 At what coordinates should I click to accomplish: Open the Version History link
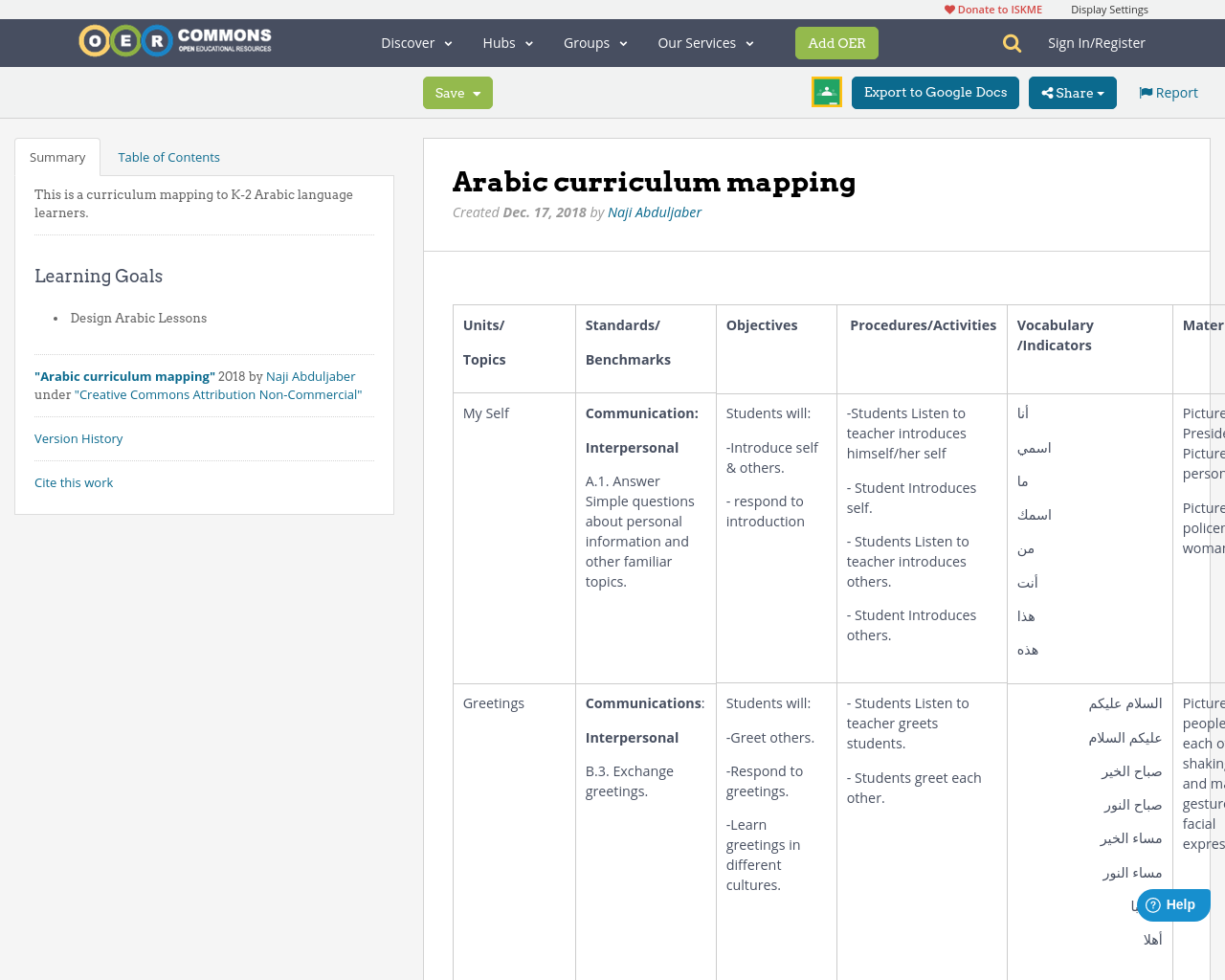78,438
